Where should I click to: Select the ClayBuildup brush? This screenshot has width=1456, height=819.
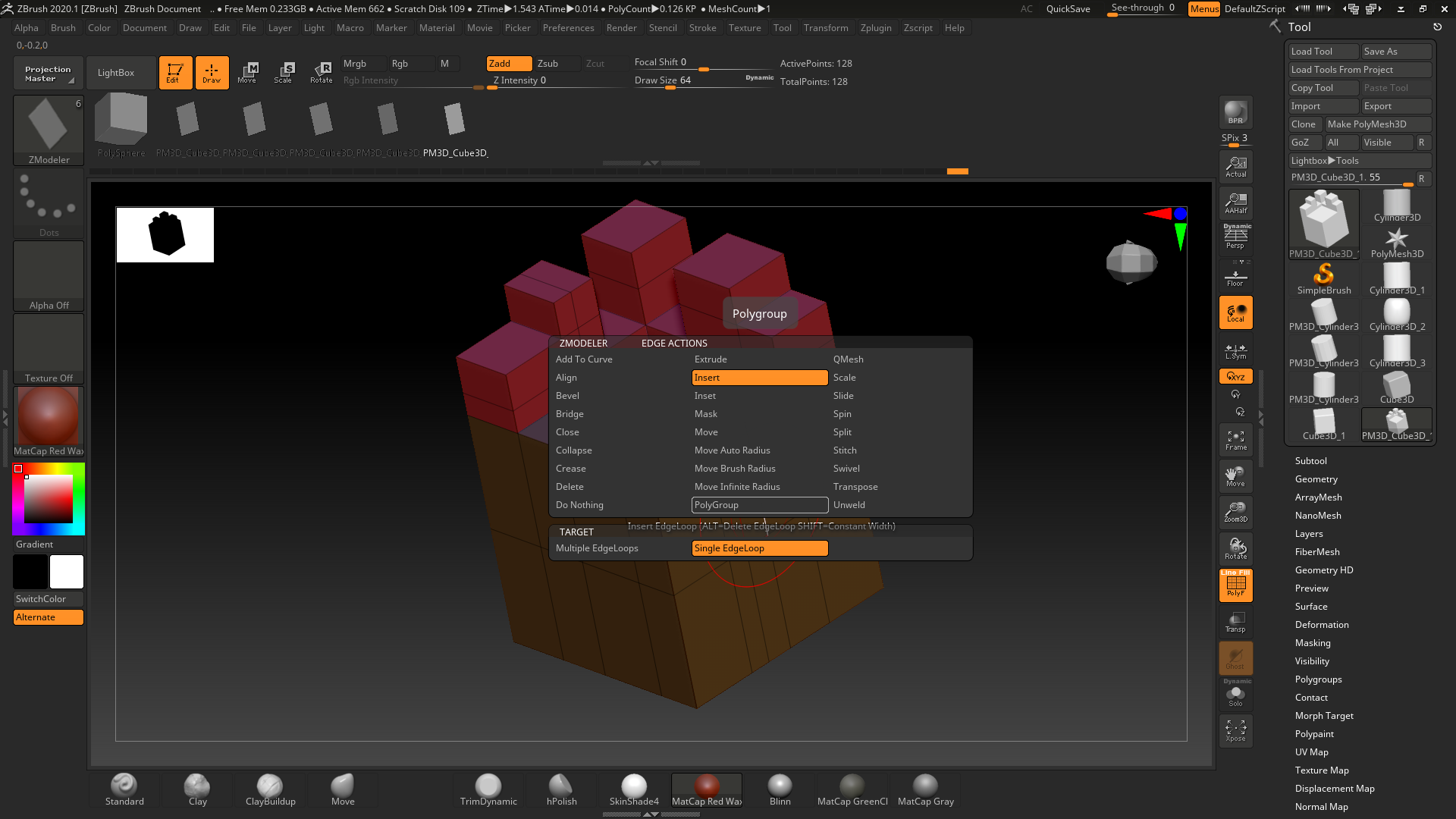click(270, 789)
